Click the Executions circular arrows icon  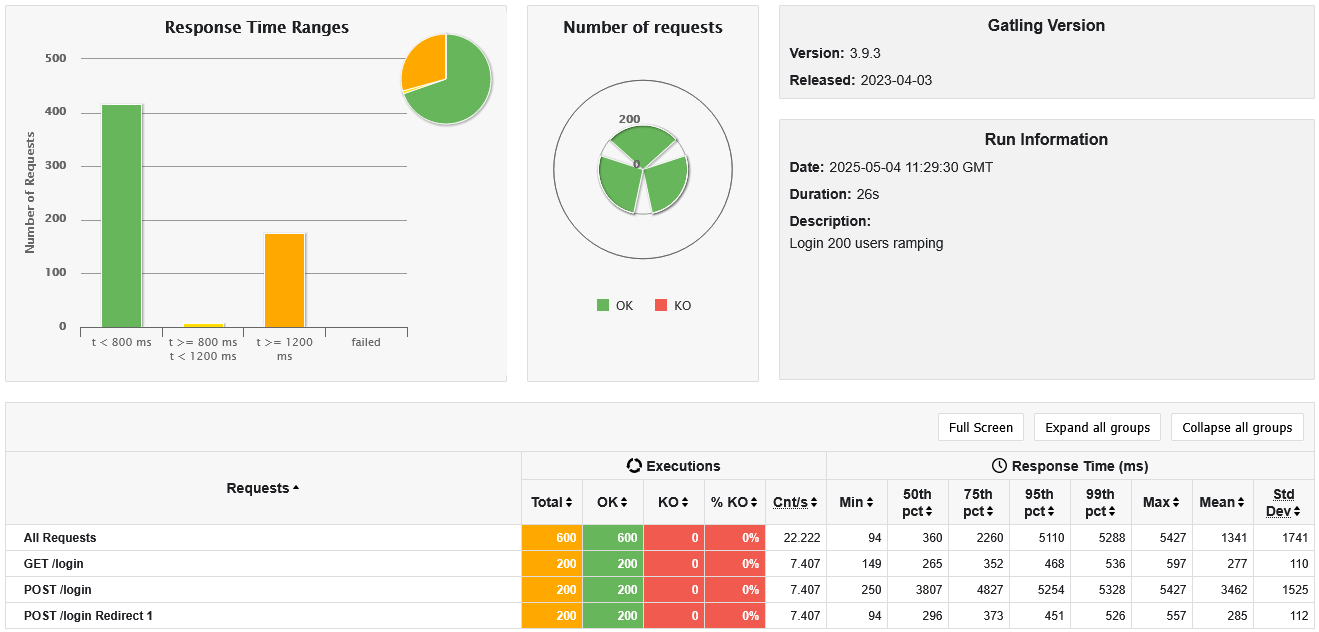pyautogui.click(x=634, y=466)
